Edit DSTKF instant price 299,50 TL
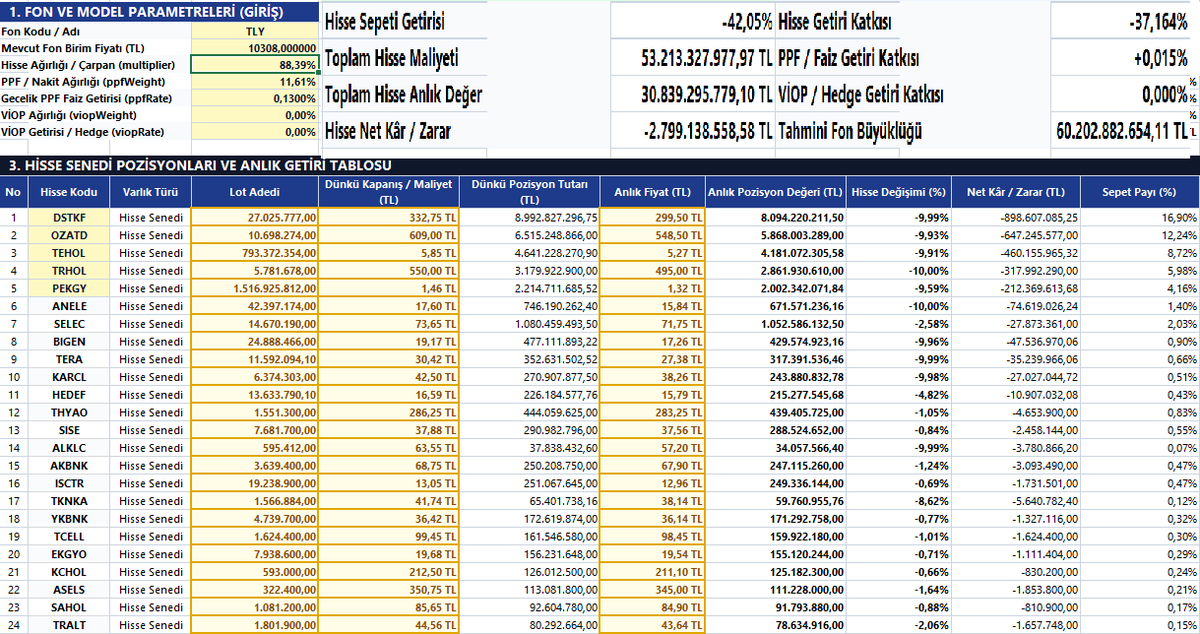Viewport: 1200px width, 634px height. (x=652, y=217)
